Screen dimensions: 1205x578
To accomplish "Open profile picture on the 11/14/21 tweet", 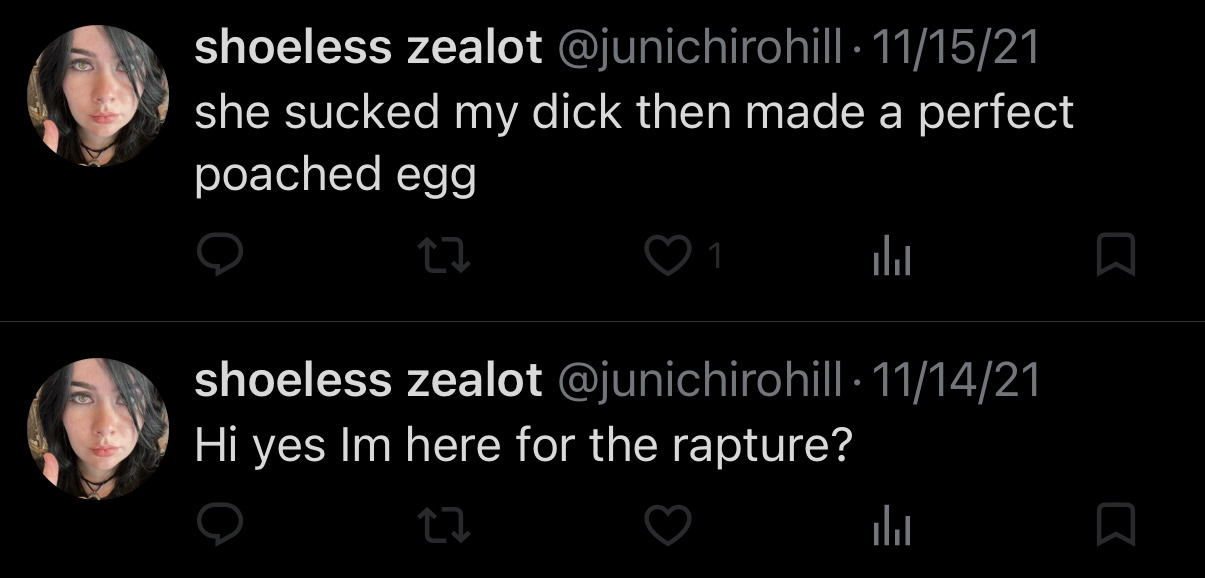I will pos(97,428).
